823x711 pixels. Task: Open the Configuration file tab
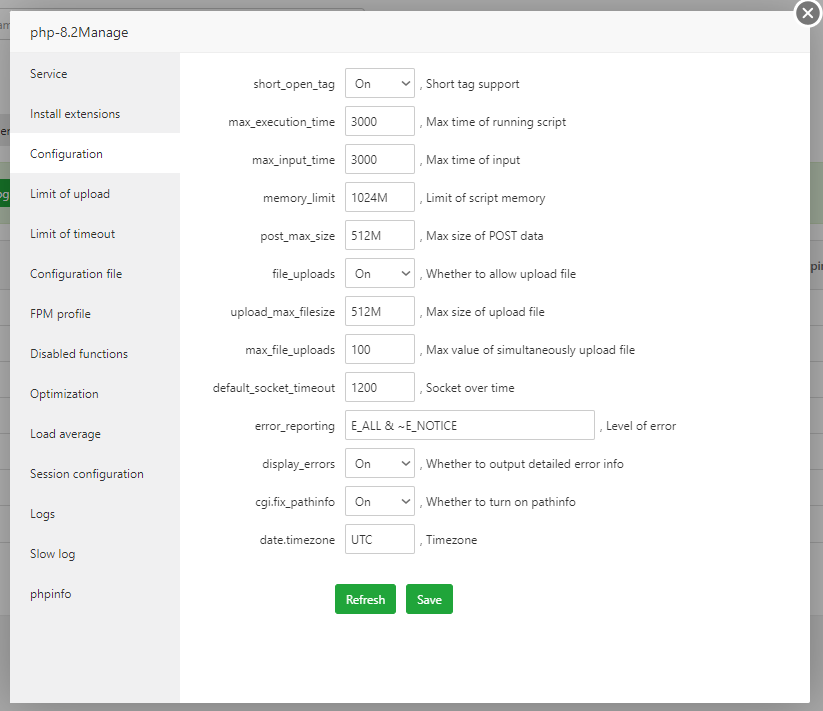point(76,274)
